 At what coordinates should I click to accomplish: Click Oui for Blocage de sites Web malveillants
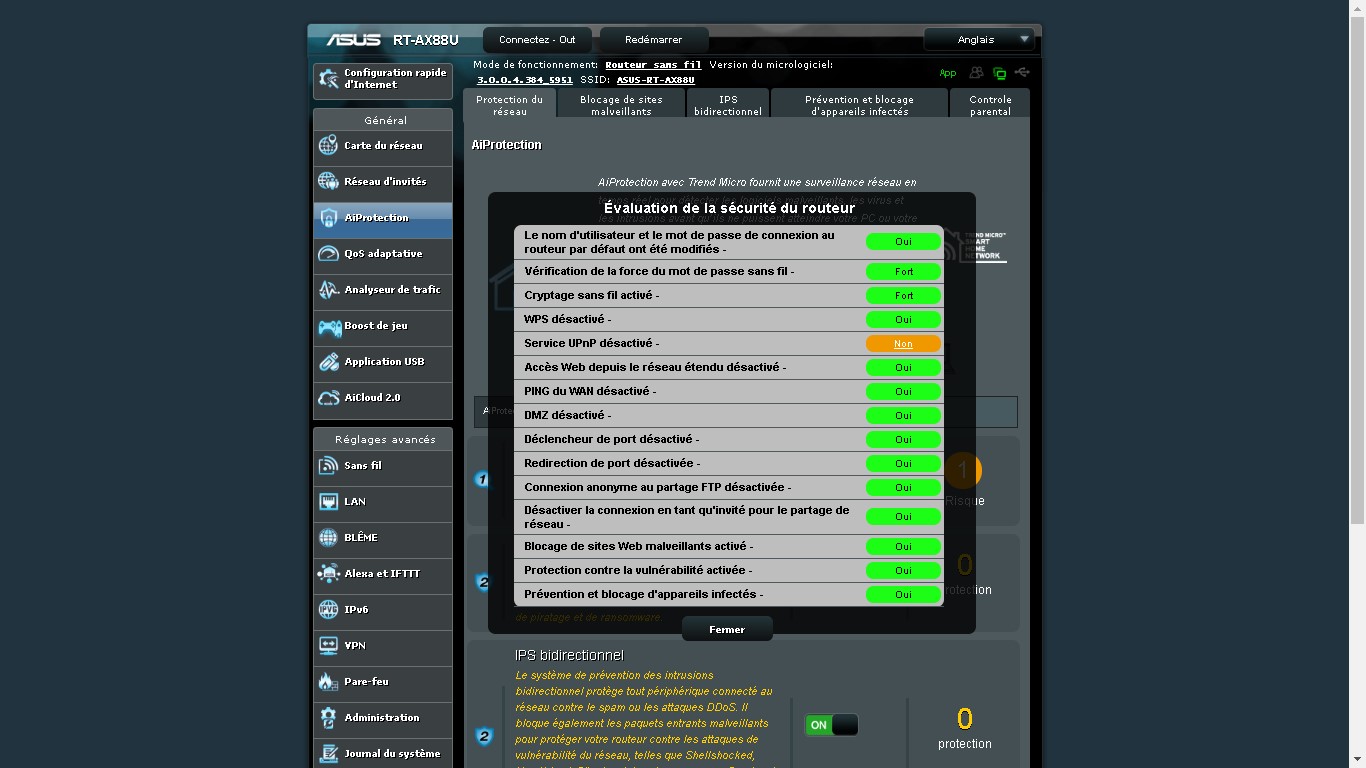point(903,547)
